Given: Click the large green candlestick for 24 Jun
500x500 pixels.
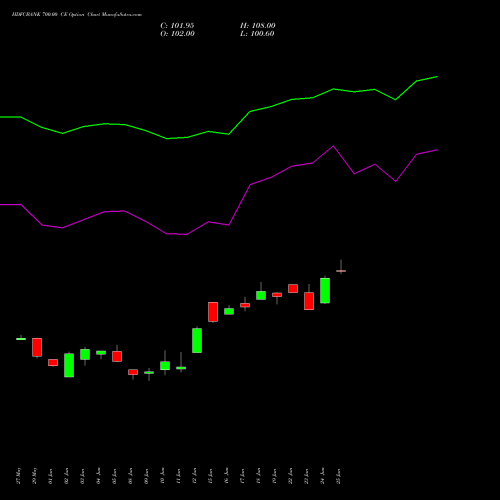Looking at the screenshot, I should click(x=325, y=290).
